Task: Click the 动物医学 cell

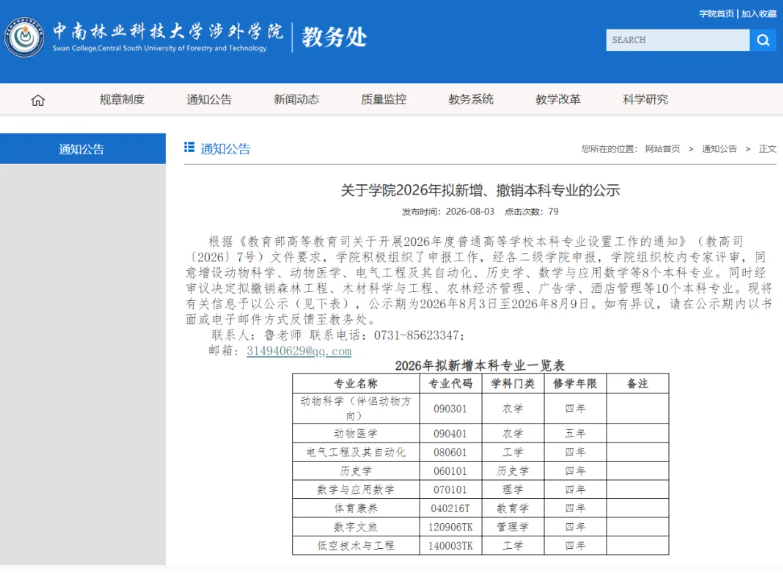Action: point(356,434)
